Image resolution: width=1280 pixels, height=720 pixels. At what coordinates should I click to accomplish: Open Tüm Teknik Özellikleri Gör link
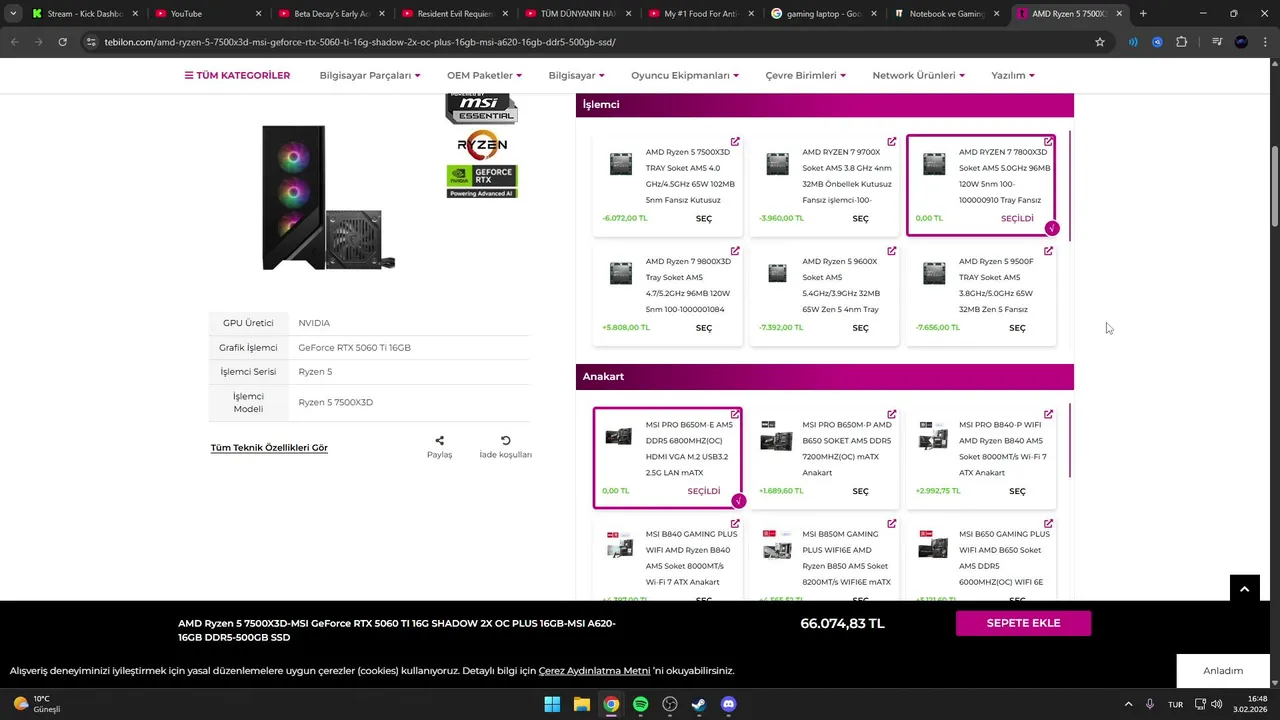pos(269,448)
